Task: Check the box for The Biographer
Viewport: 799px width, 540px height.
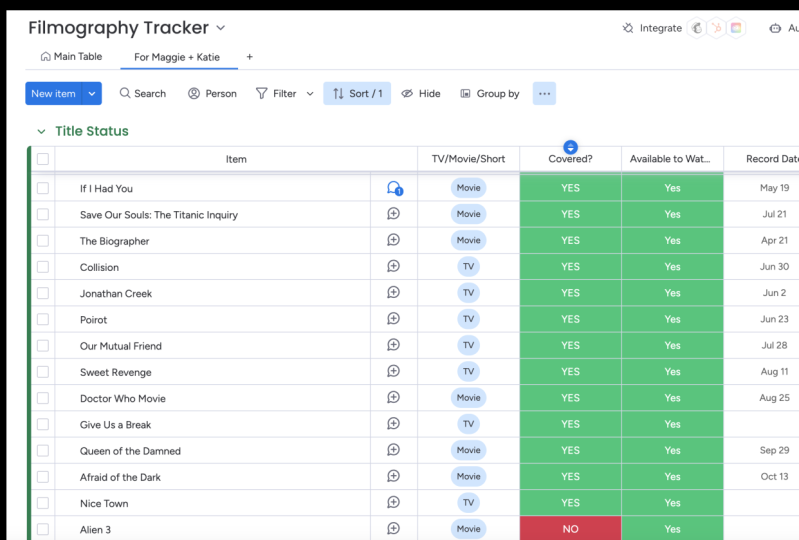Action: coord(43,240)
